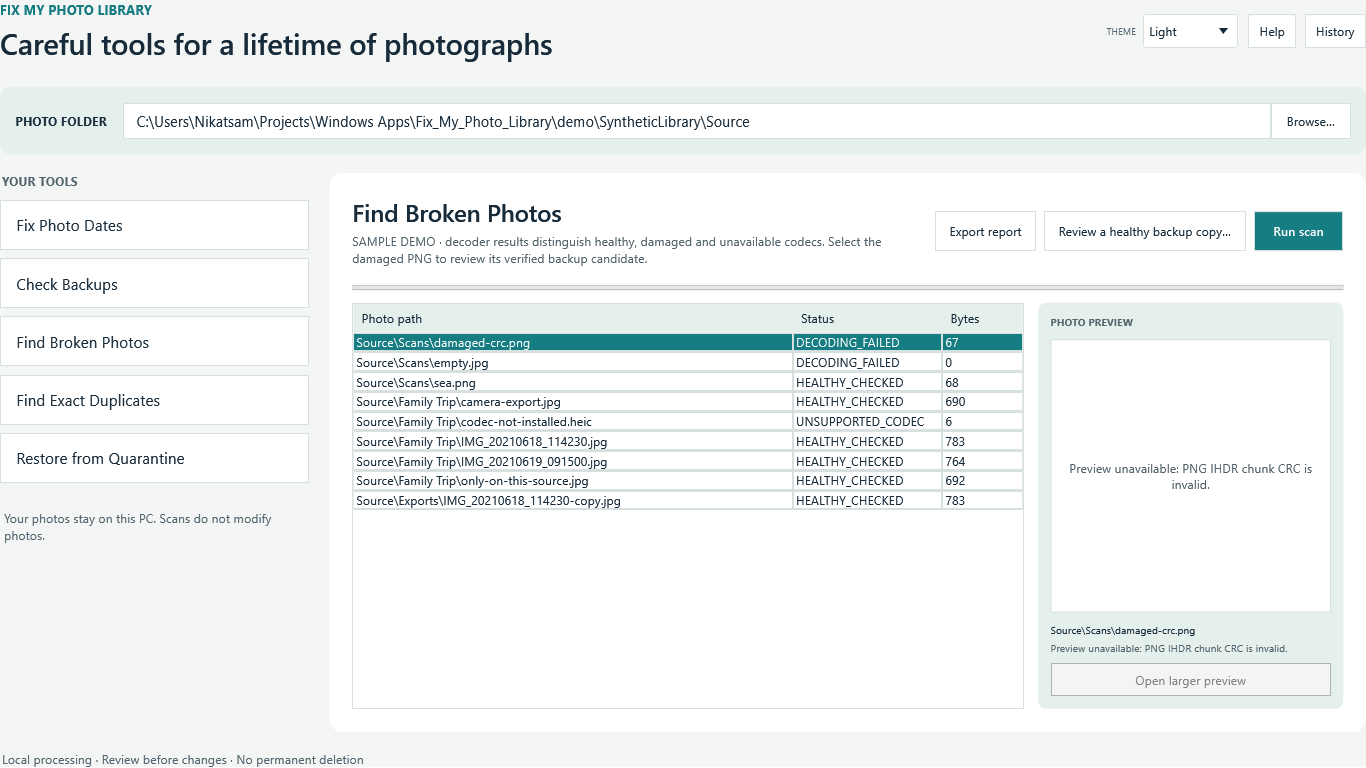Click the UNSUPPORTED_CODEC status cell
This screenshot has width=1366, height=768.
(x=867, y=422)
